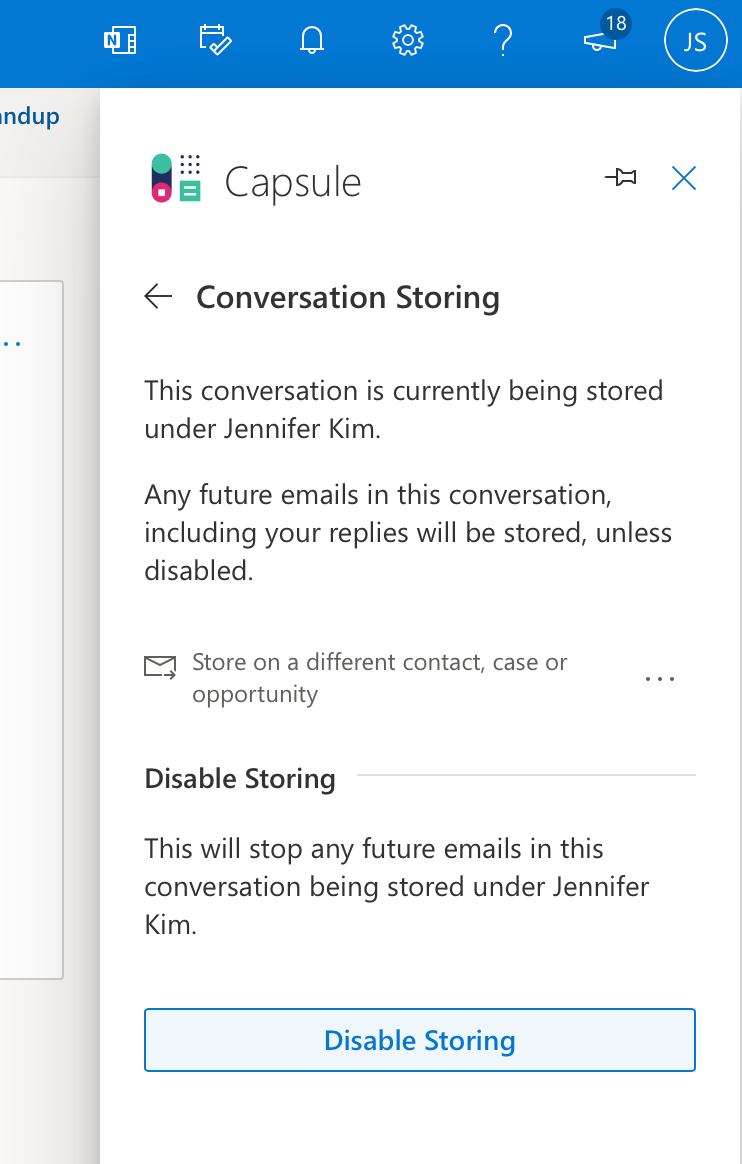Click the store-elsewhere envelope icon
Image resolution: width=742 pixels, height=1164 pixels.
click(x=160, y=667)
